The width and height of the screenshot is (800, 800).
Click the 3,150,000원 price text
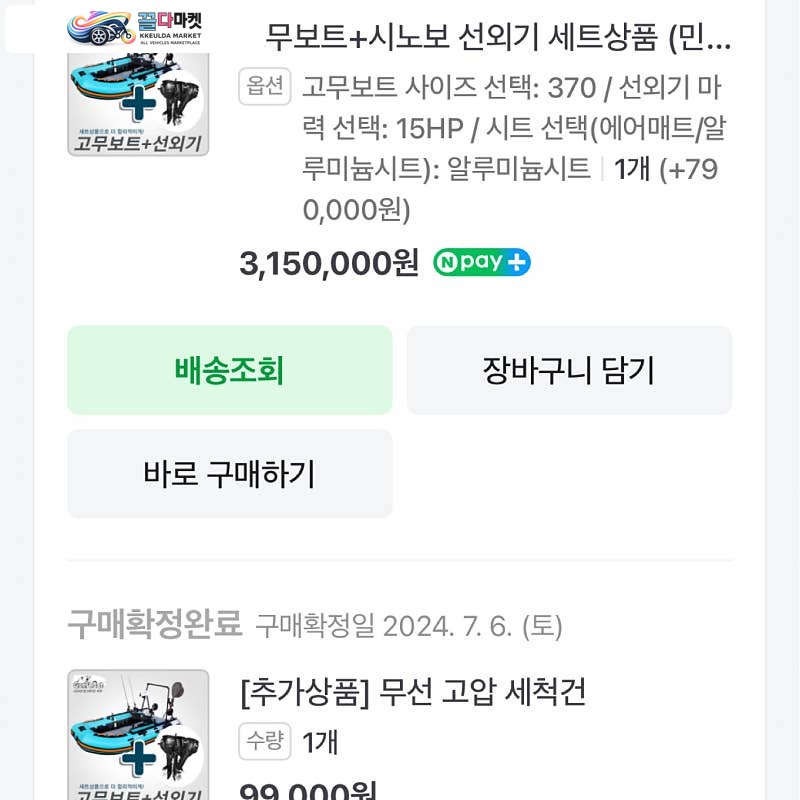tap(329, 263)
